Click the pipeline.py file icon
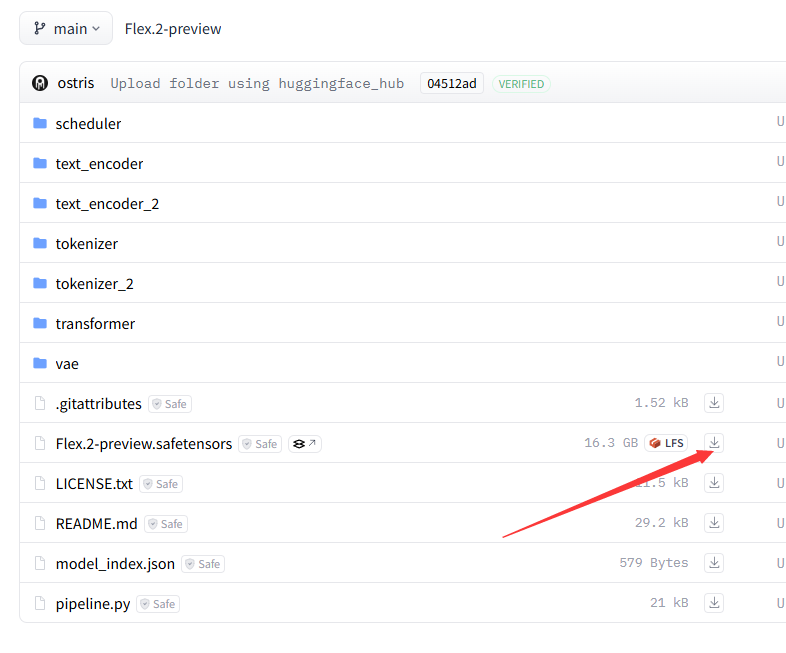Screen dimensions: 786x653 click(x=40, y=603)
